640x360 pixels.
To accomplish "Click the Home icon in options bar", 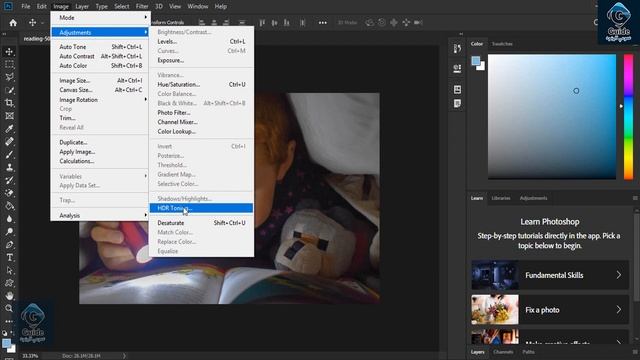I will click(x=13, y=23).
